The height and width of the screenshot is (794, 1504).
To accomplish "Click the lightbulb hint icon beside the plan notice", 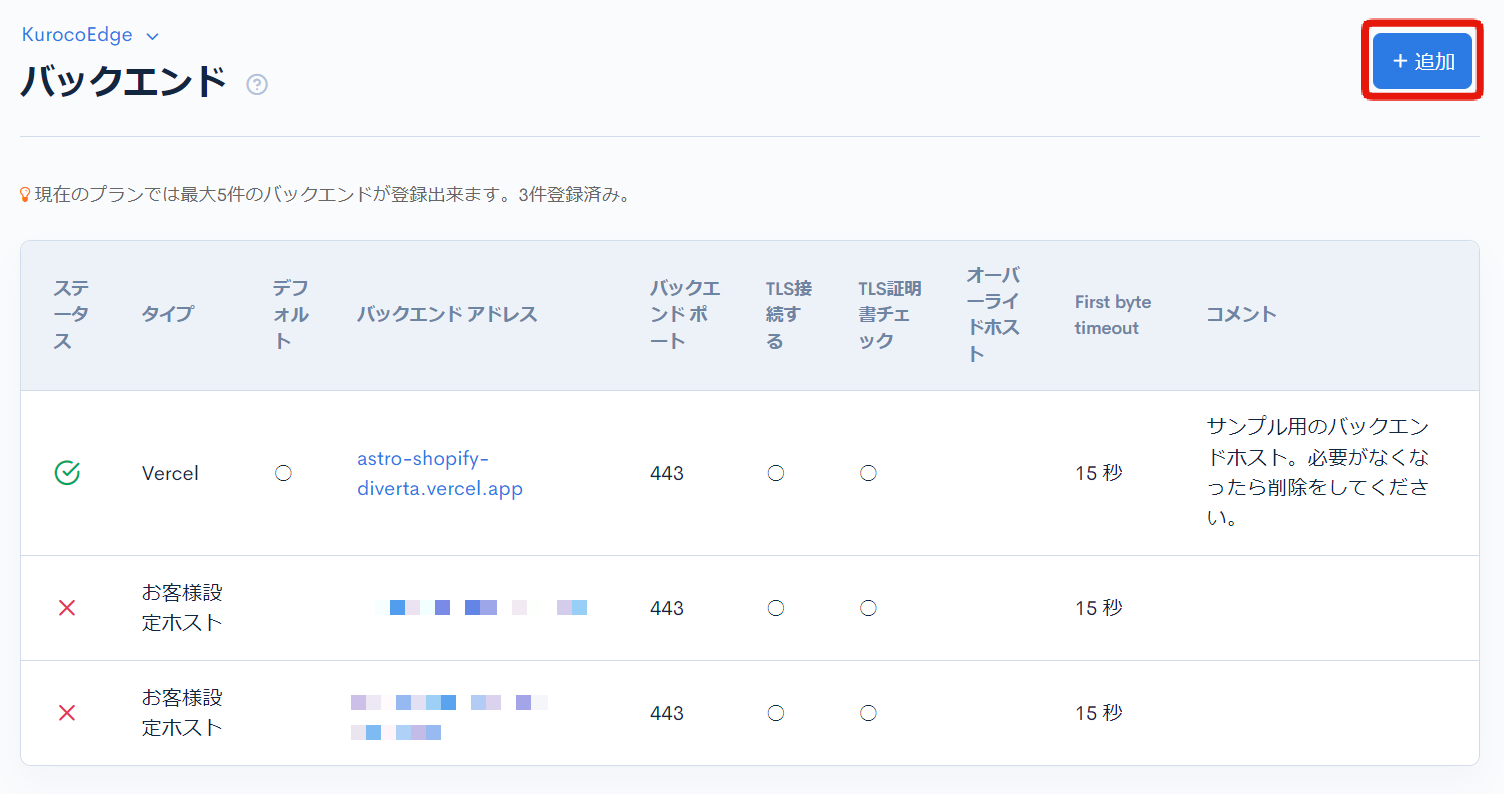I will click(26, 195).
